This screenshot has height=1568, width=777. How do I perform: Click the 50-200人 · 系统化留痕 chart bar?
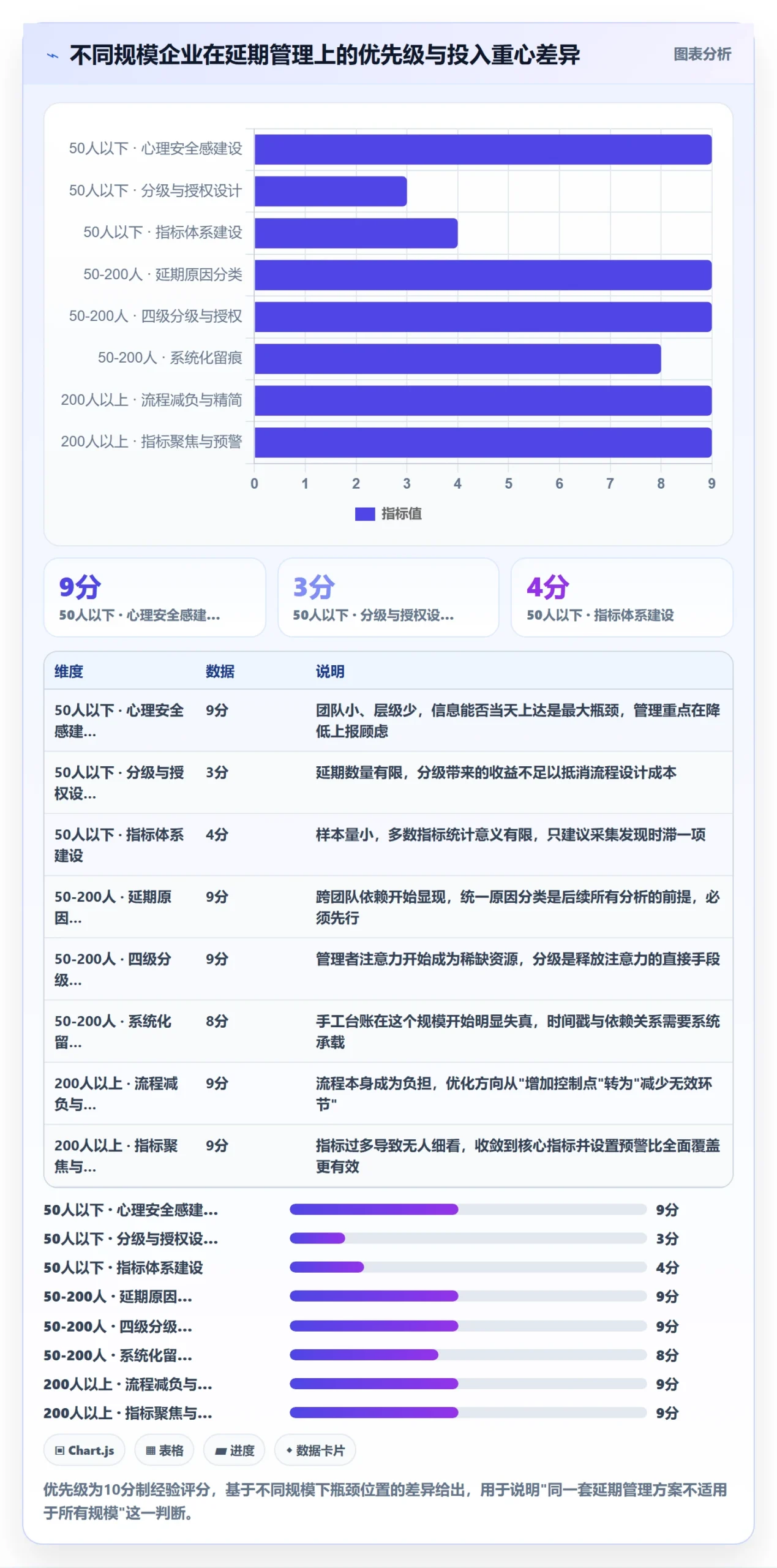pos(457,358)
